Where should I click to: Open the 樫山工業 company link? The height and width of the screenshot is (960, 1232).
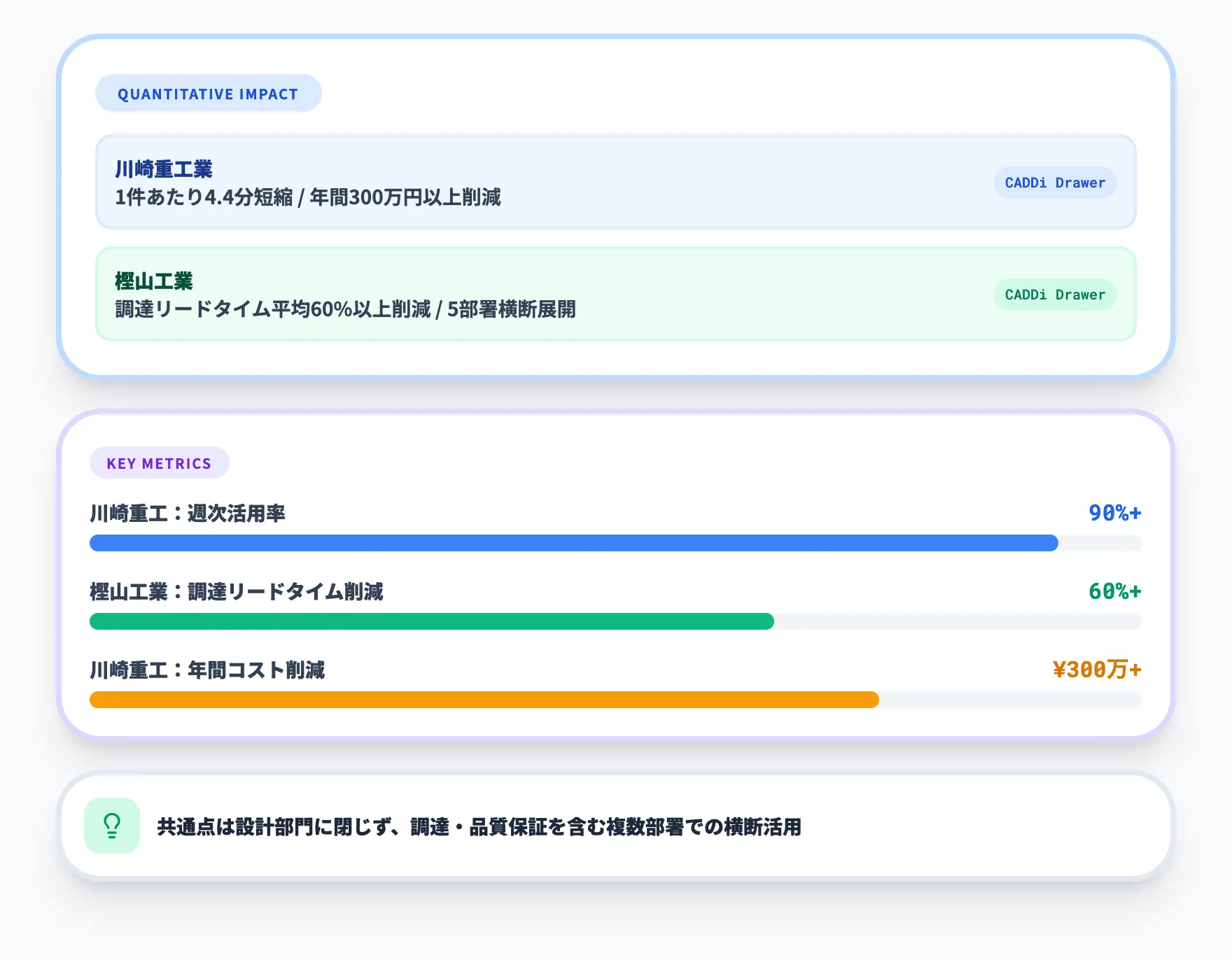[x=153, y=281]
